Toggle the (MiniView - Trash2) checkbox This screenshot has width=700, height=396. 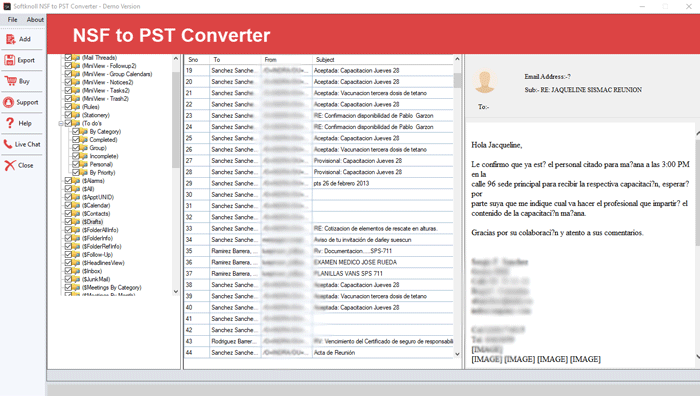tap(68, 99)
